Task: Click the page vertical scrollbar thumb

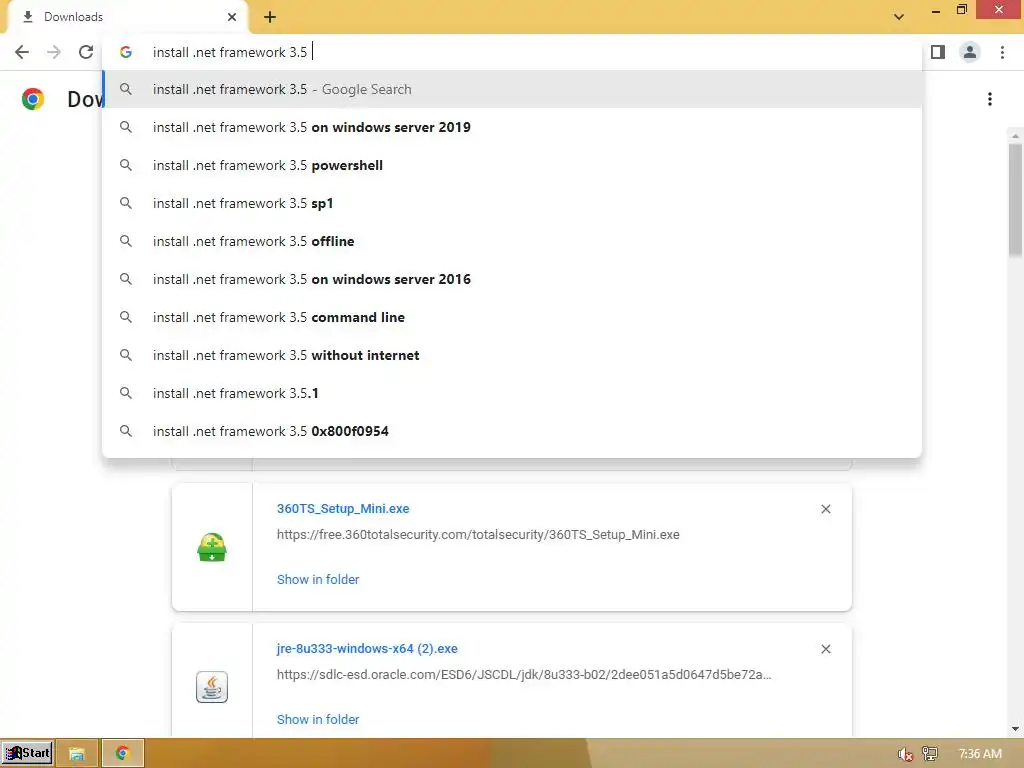Action: click(1015, 200)
